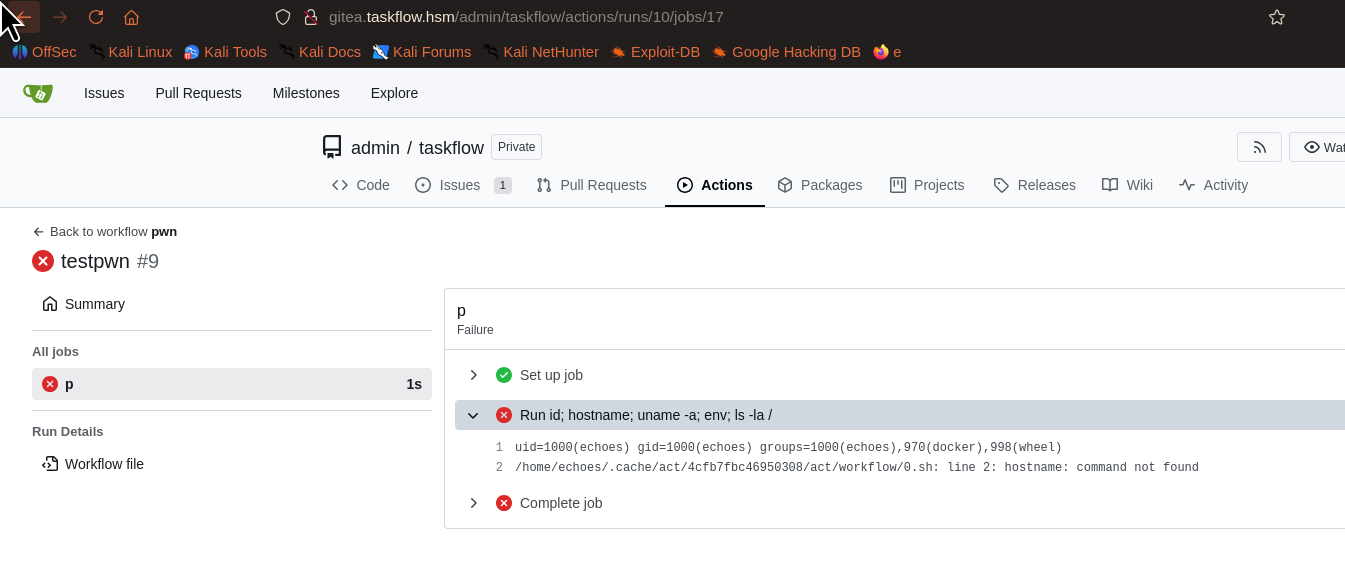
Task: Open the Projects tab
Action: pyautogui.click(x=927, y=185)
